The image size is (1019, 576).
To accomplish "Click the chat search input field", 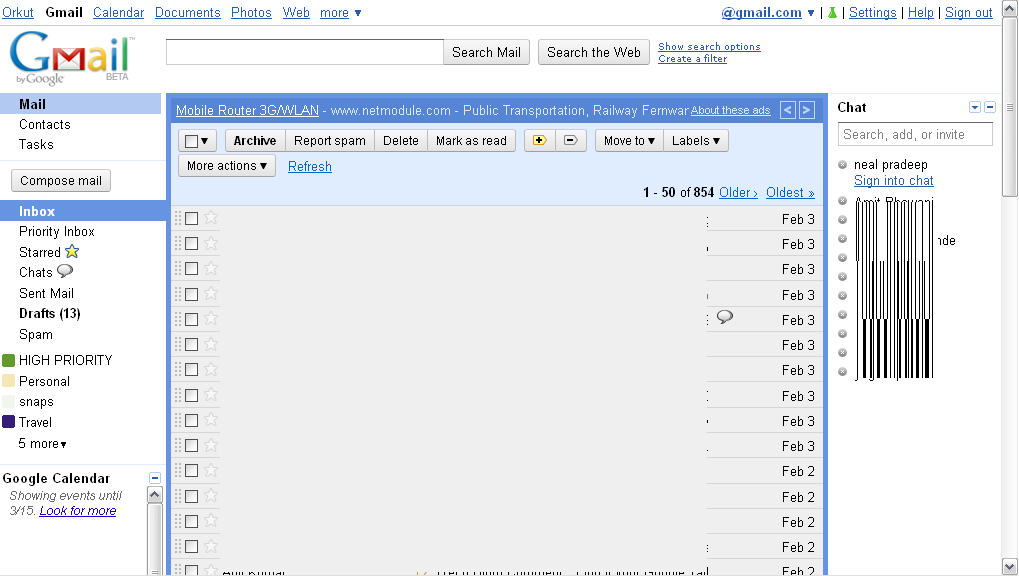I will point(915,134).
